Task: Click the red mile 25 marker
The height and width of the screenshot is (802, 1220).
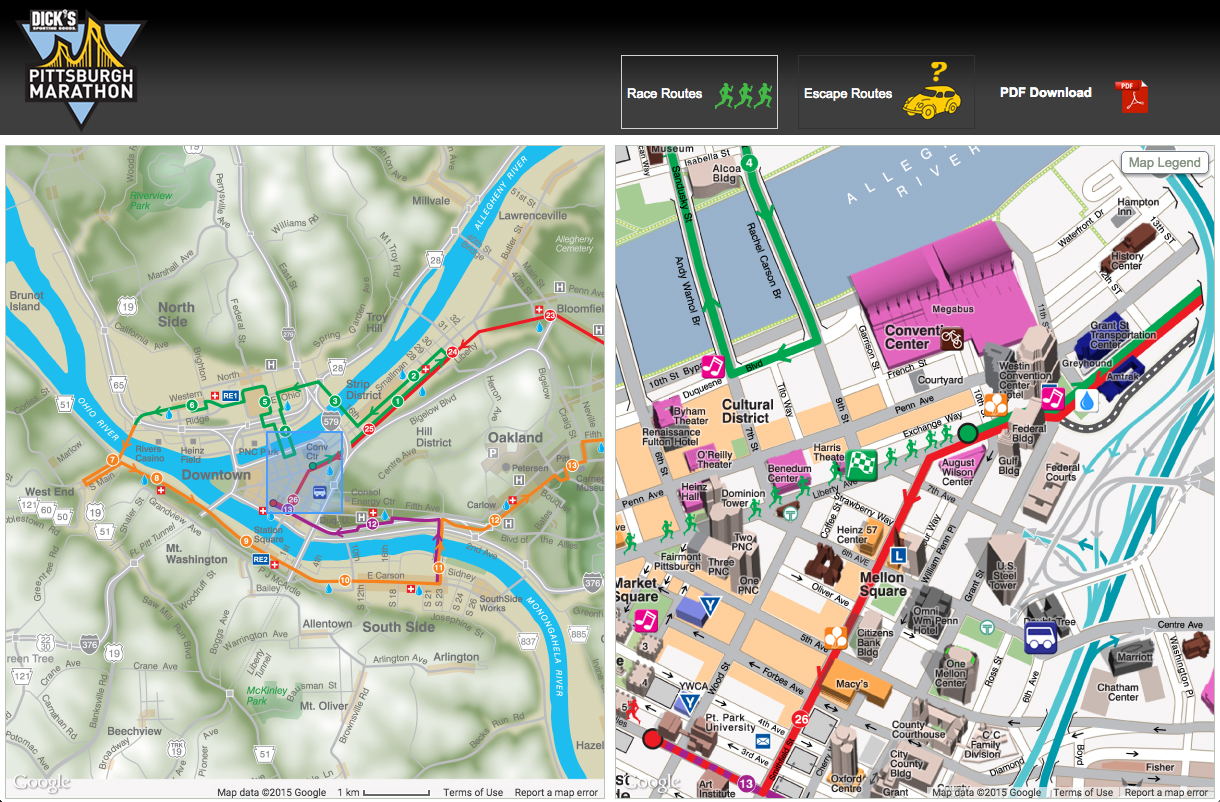Action: pos(368,429)
